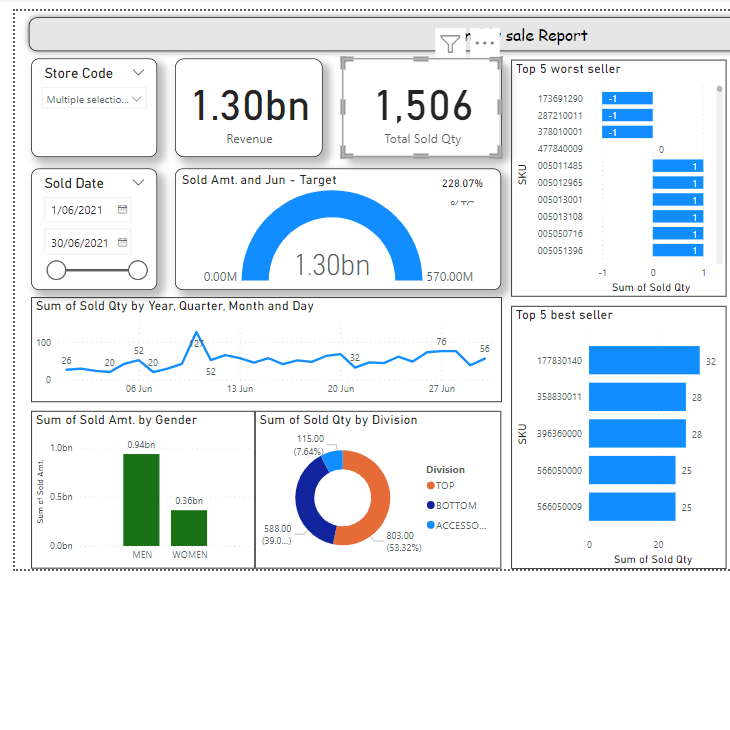Click the BOTTOM legend marker in Division

(x=430, y=506)
